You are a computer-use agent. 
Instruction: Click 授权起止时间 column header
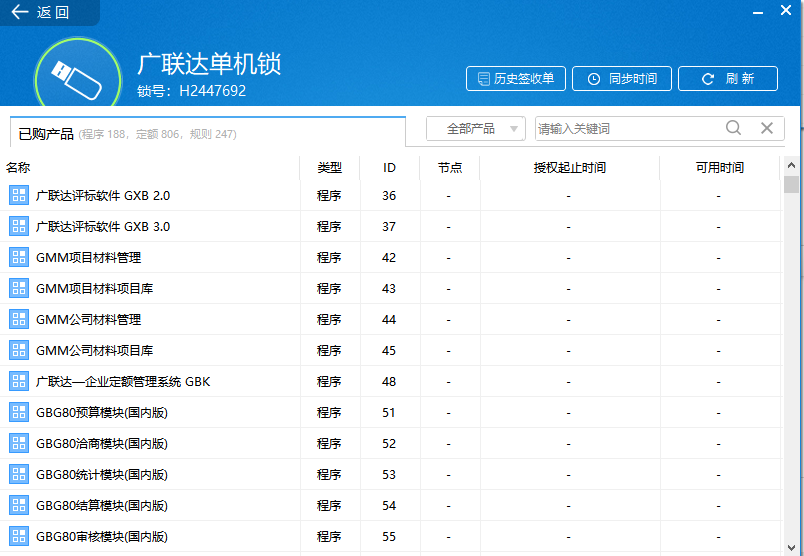tap(570, 168)
